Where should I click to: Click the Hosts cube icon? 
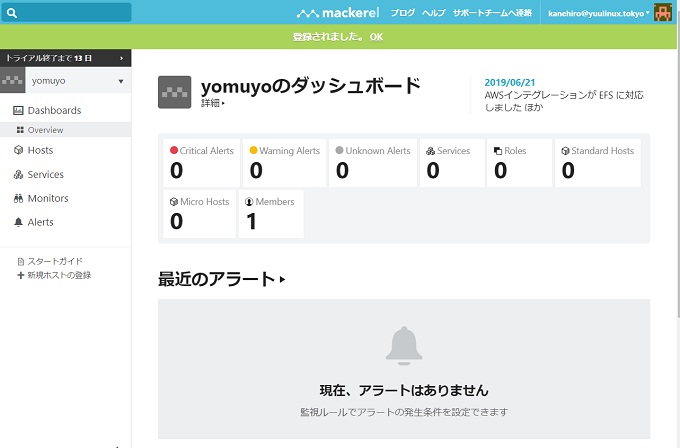(x=18, y=150)
